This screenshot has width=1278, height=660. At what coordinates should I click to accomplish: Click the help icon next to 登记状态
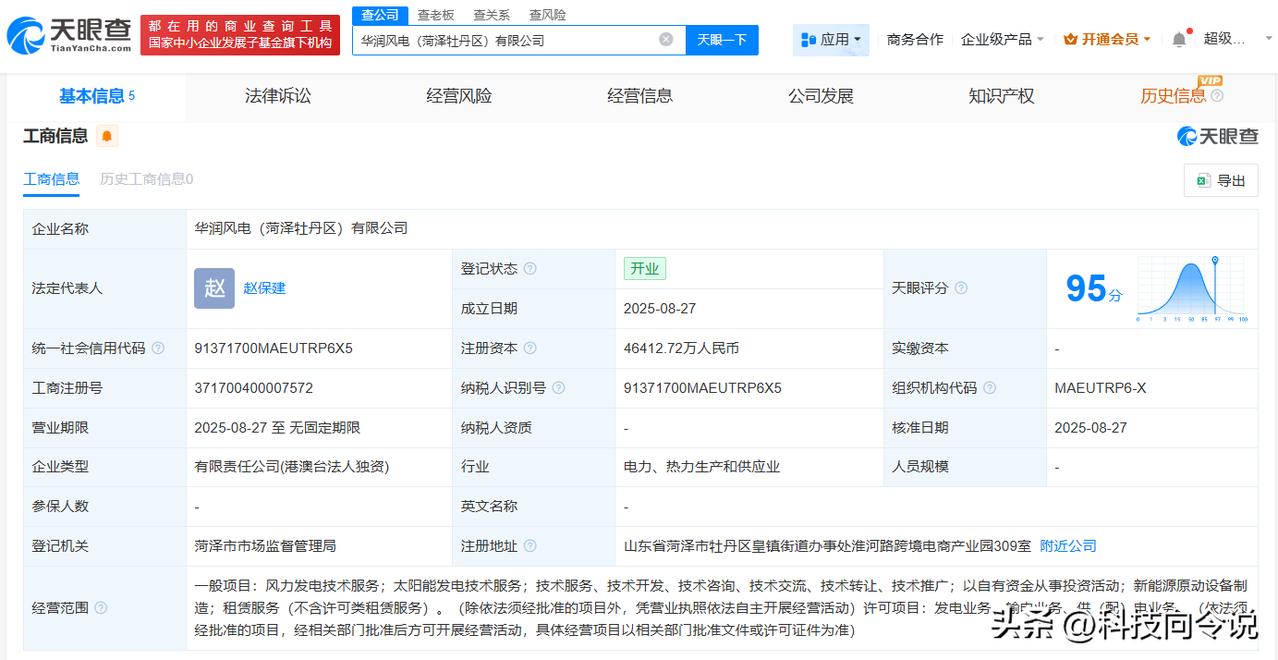(530, 269)
